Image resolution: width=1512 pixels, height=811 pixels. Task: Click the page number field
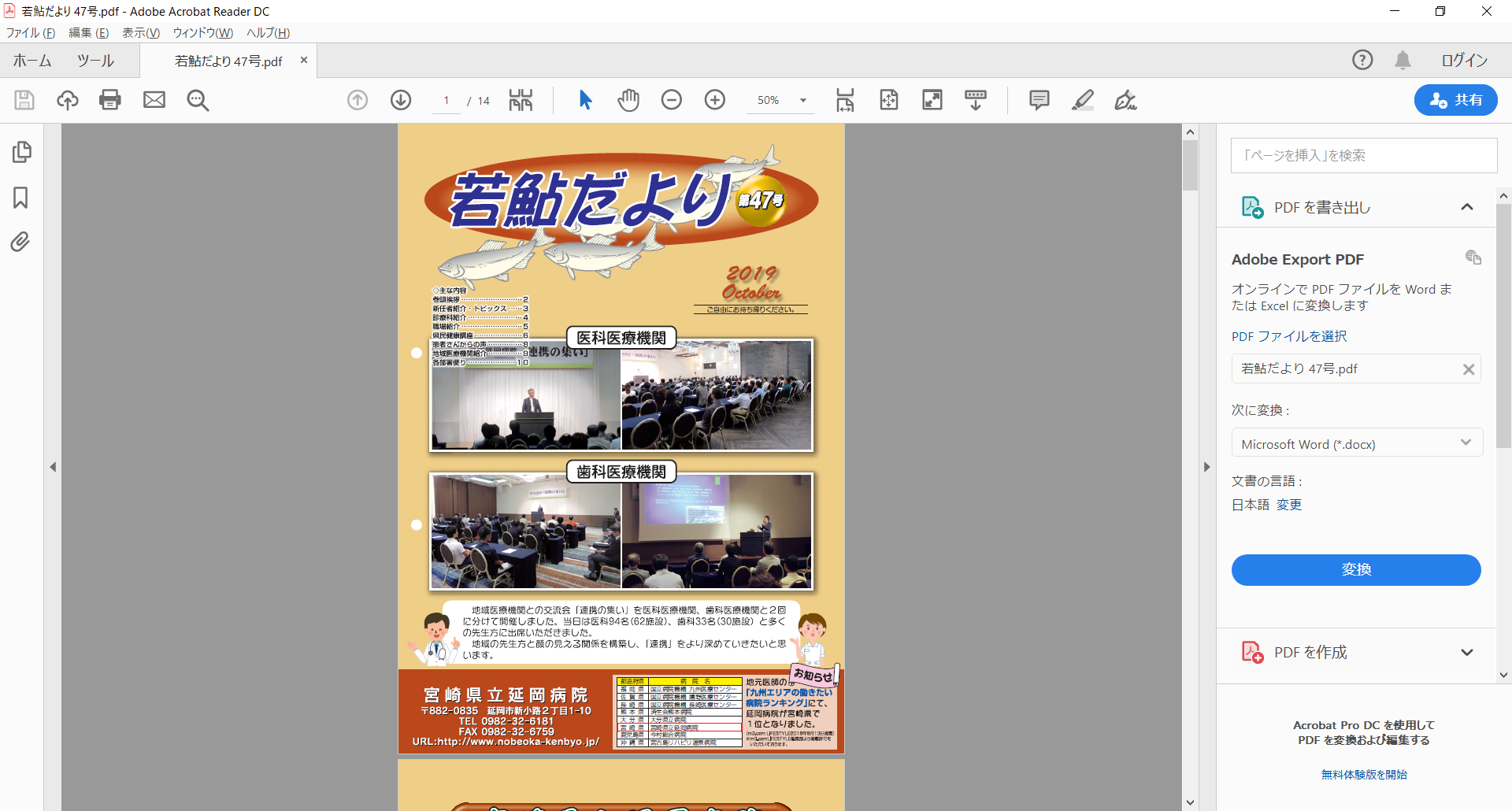pyautogui.click(x=447, y=100)
